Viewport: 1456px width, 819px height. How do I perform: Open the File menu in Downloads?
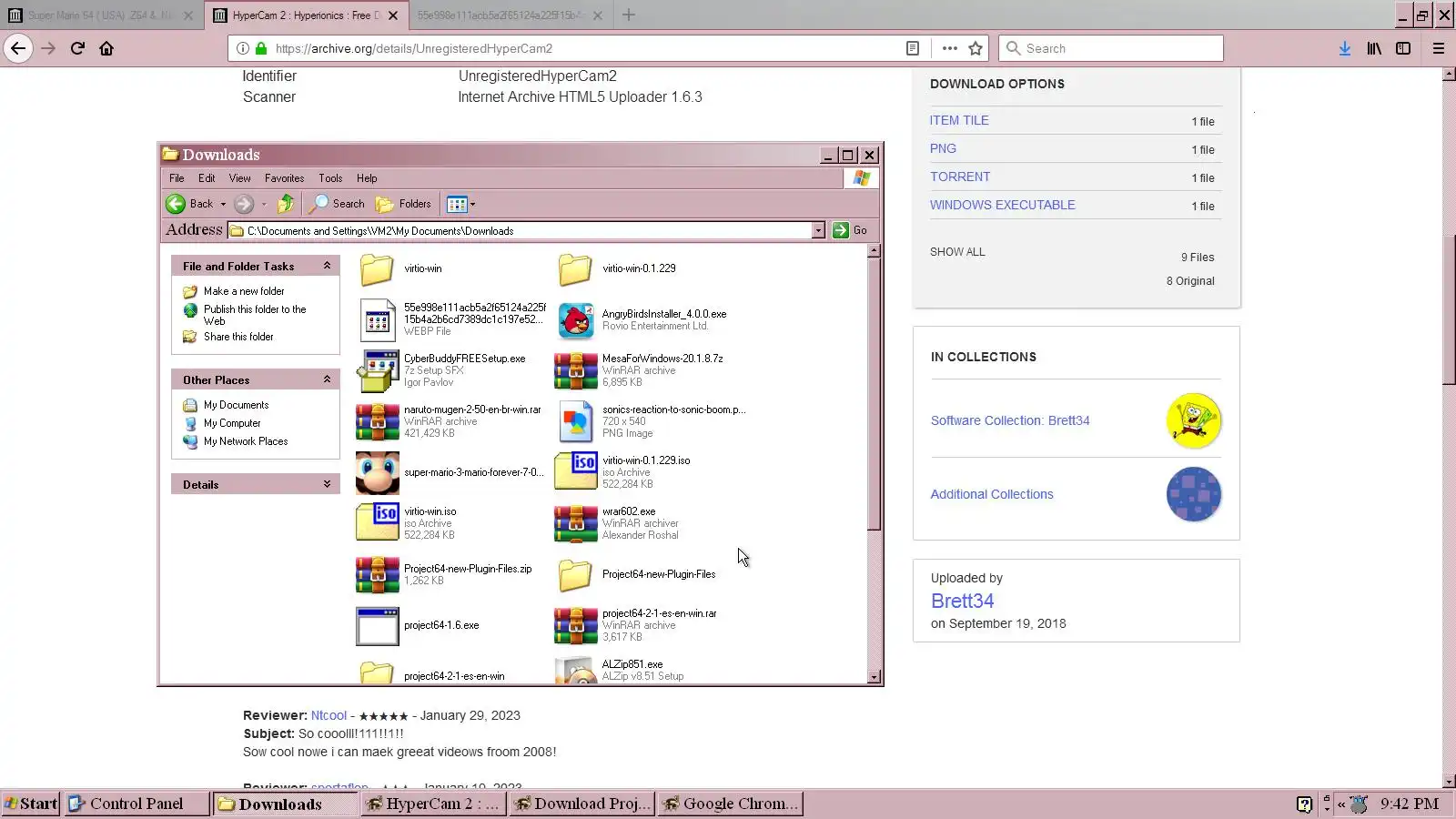[177, 178]
